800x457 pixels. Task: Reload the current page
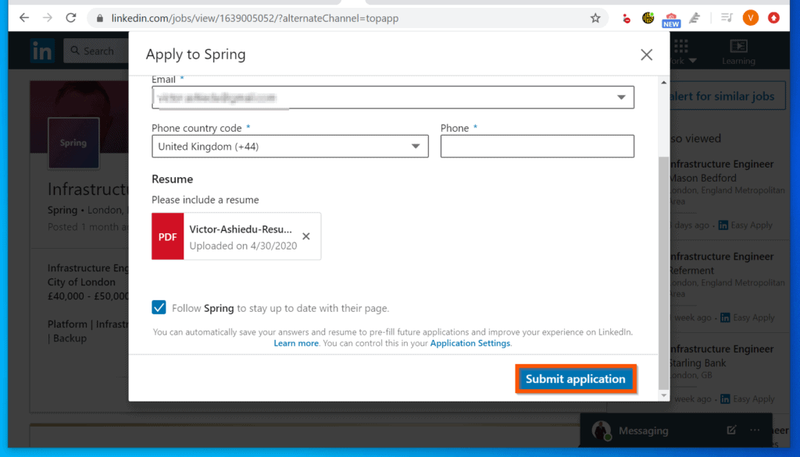[71, 18]
